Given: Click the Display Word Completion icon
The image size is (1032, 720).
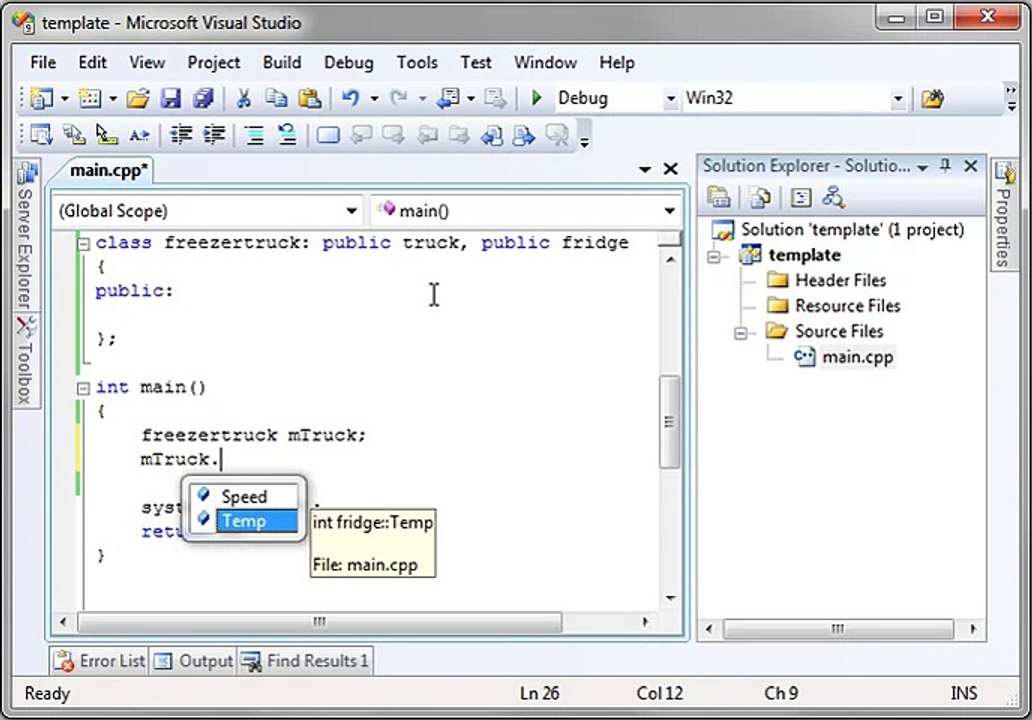Looking at the screenshot, I should click(139, 135).
